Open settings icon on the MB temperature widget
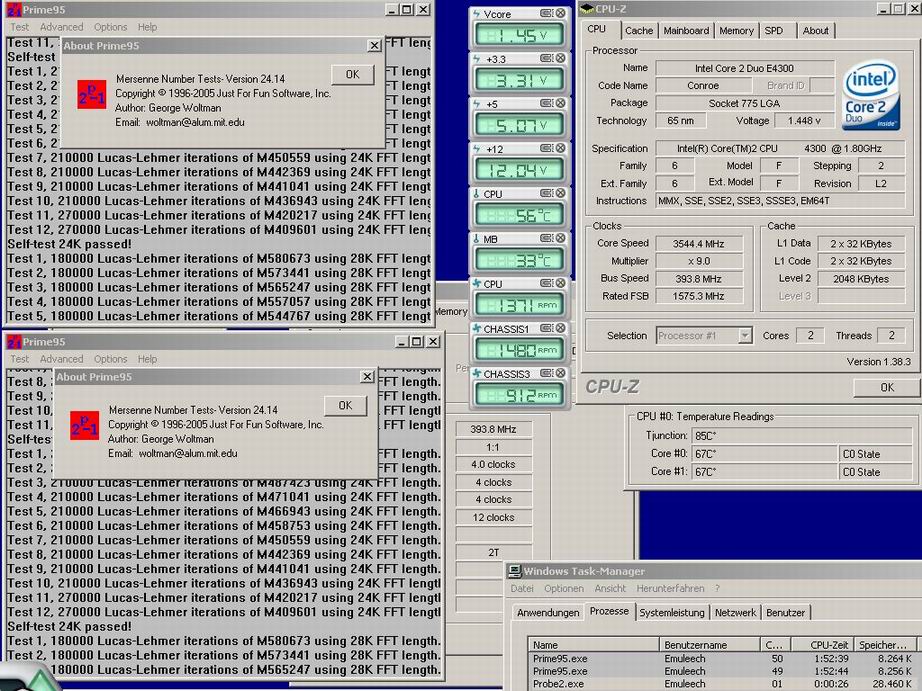The height and width of the screenshot is (691, 922). (x=546, y=238)
